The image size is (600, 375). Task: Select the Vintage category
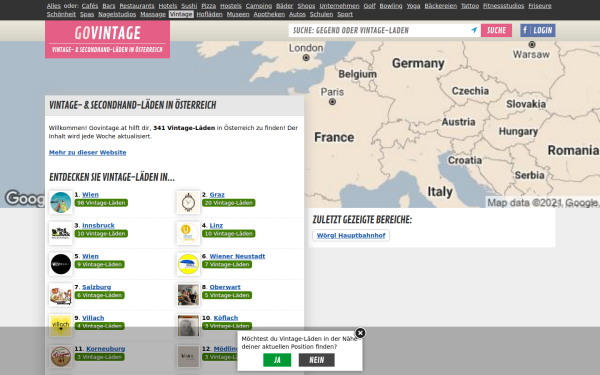pos(181,14)
